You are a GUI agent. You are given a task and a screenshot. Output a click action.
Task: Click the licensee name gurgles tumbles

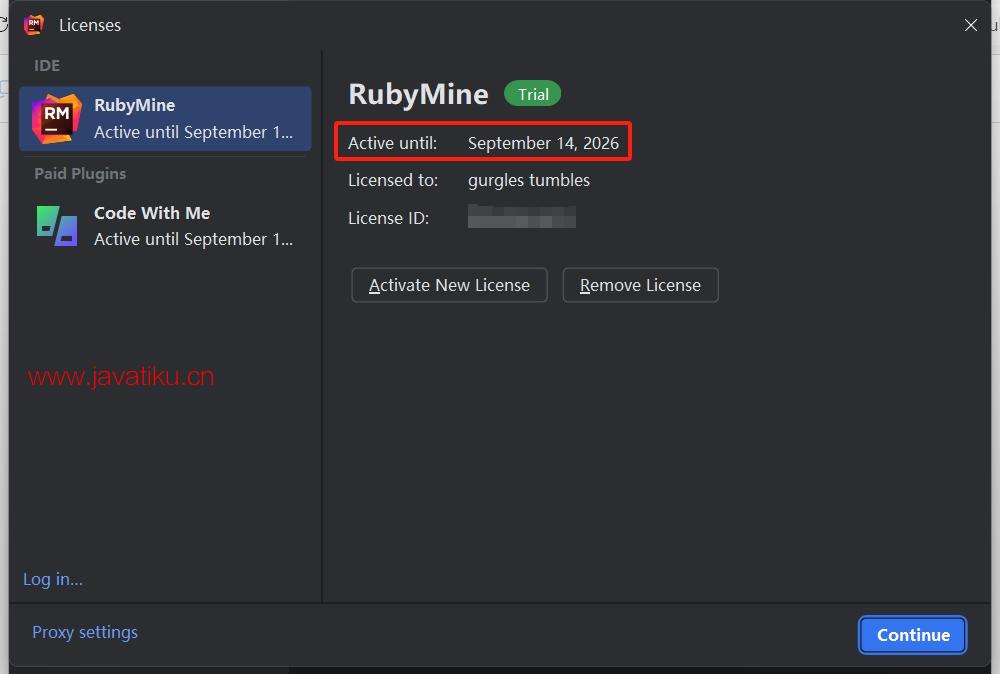[529, 180]
